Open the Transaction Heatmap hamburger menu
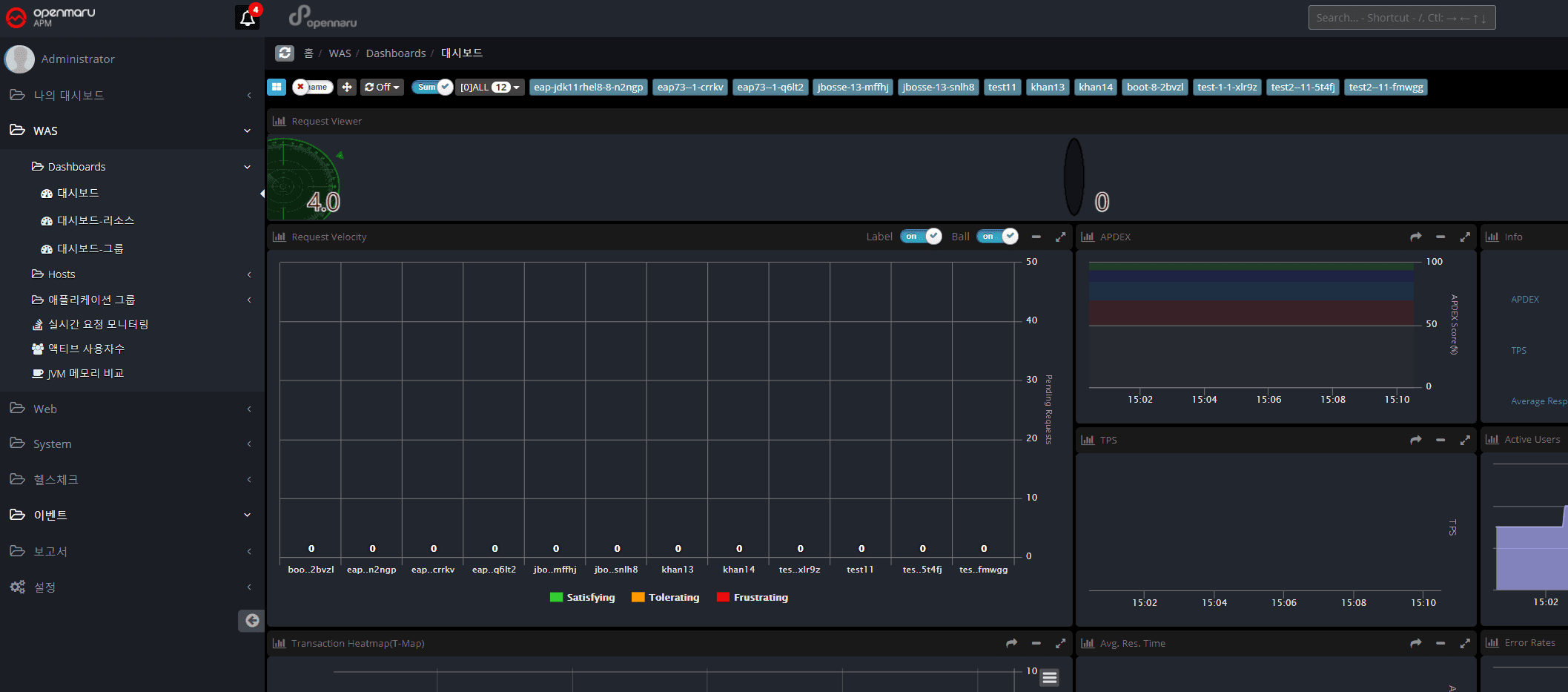Screen dimensions: 1568x692 coord(1049,677)
